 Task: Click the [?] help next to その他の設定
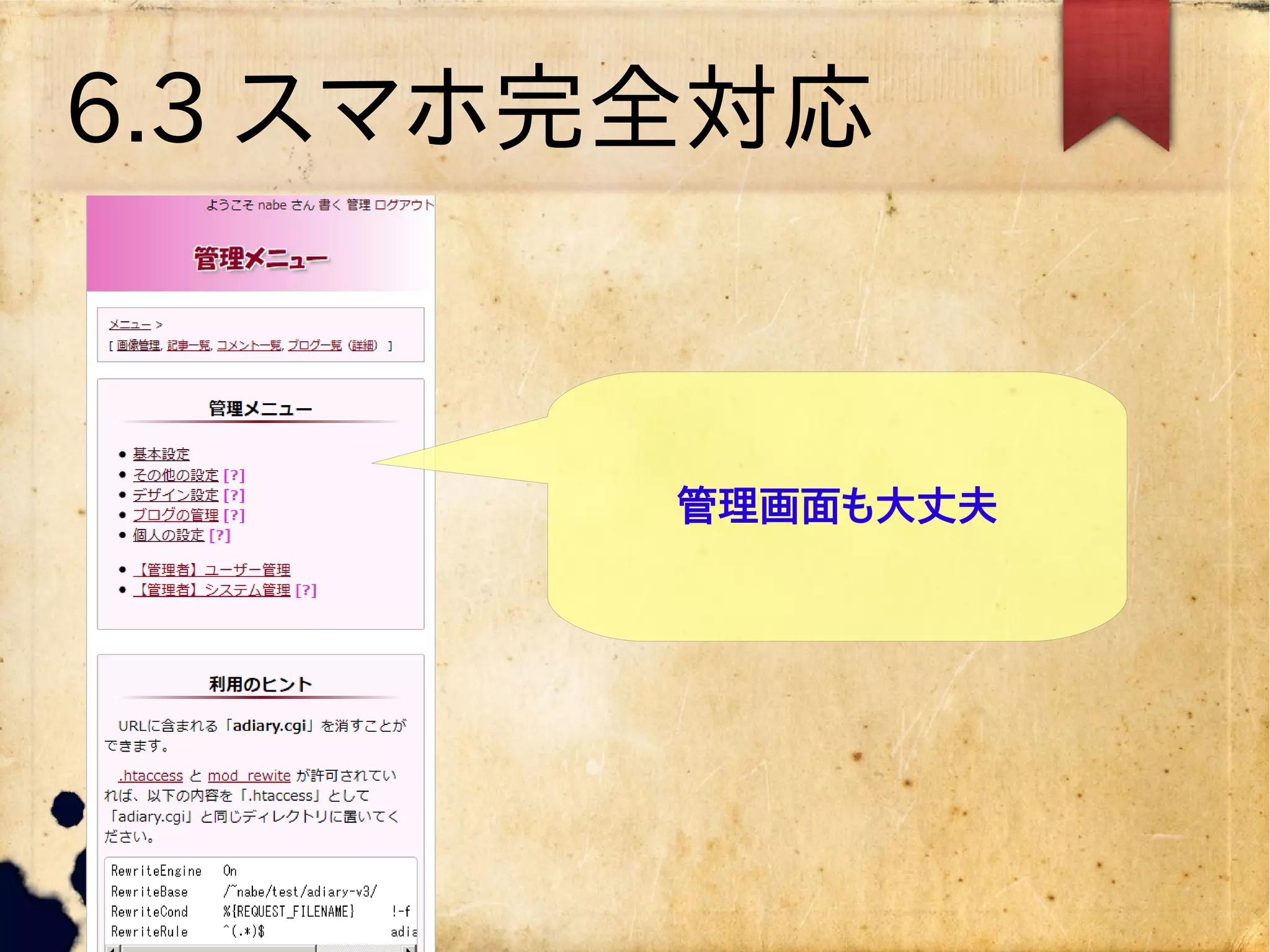234,475
